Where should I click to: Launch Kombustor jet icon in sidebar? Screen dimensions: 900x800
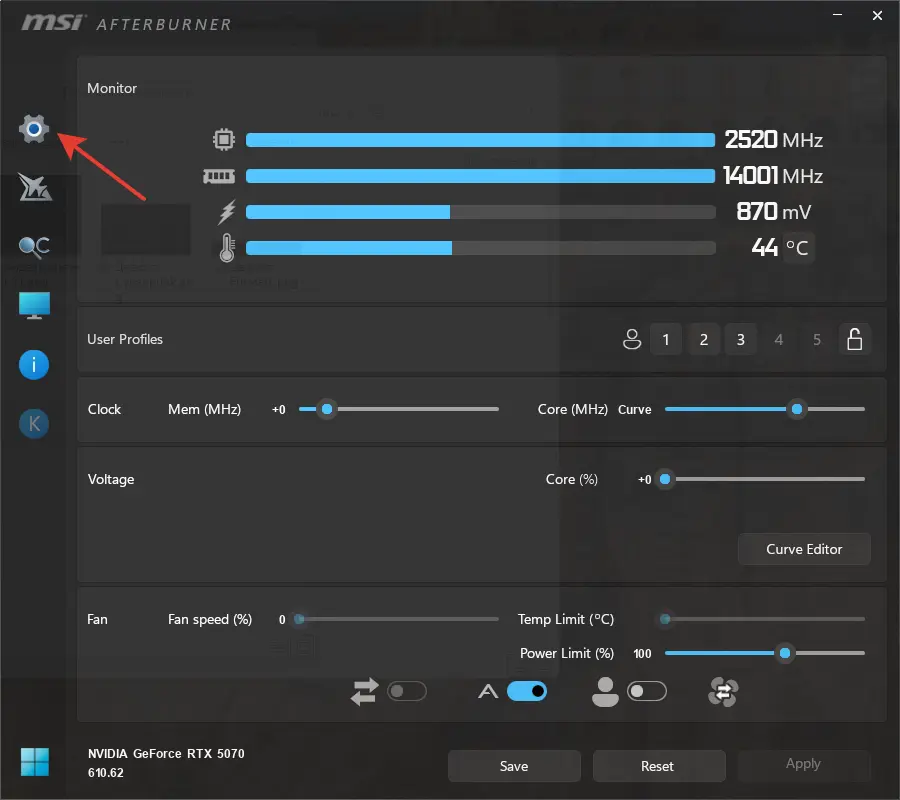point(34,187)
